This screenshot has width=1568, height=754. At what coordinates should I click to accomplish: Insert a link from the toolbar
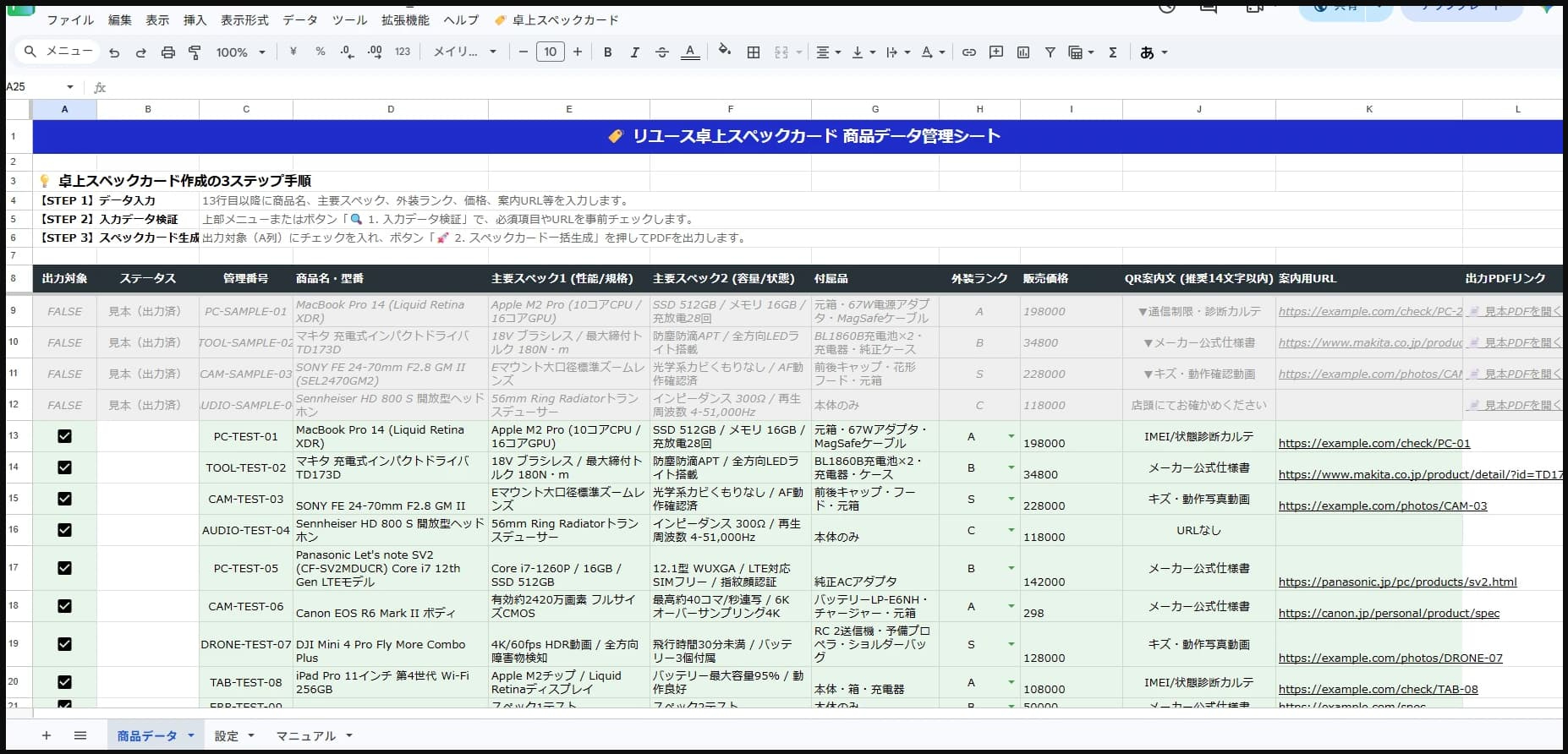click(x=969, y=52)
